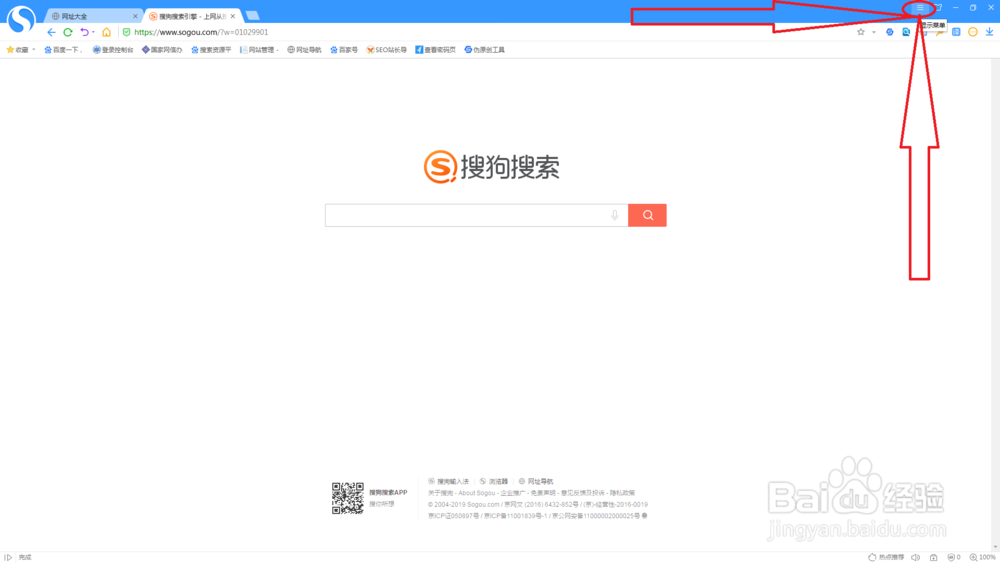
Task: Open the 百家号 bookmark
Action: pos(344,50)
